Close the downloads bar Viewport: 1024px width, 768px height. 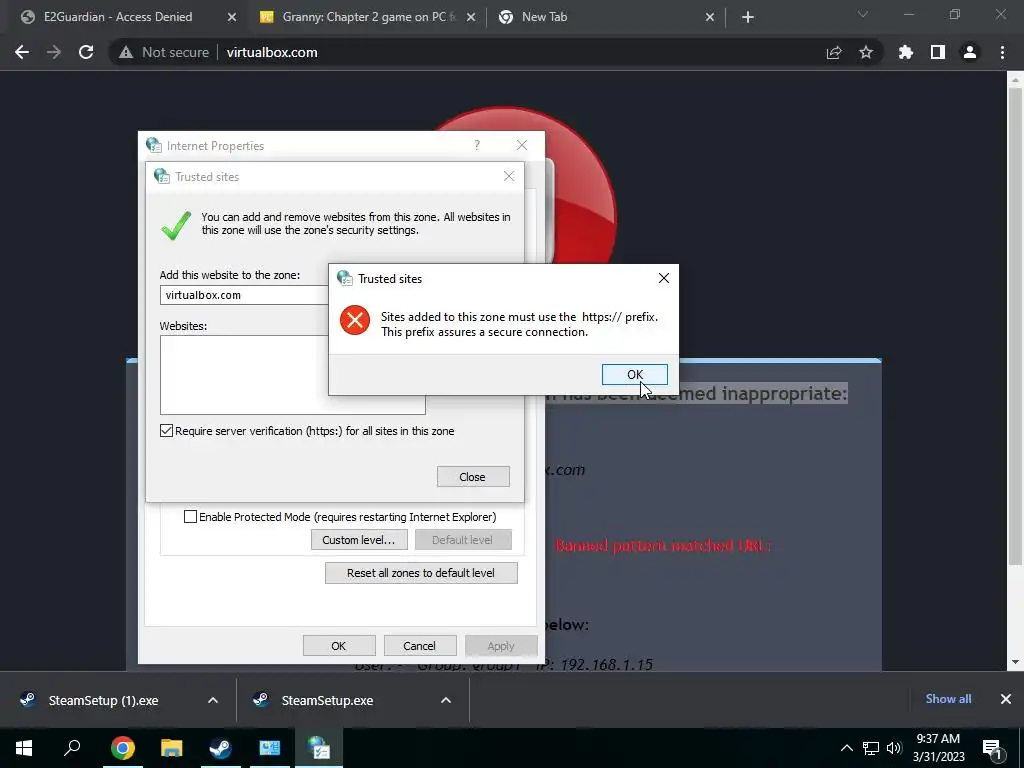click(1006, 699)
